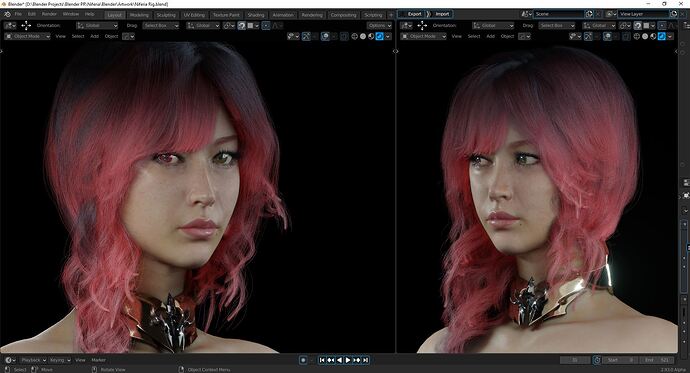Switch to the Animation workspace tab
Viewport: 690px width, 373px height.
[x=283, y=15]
